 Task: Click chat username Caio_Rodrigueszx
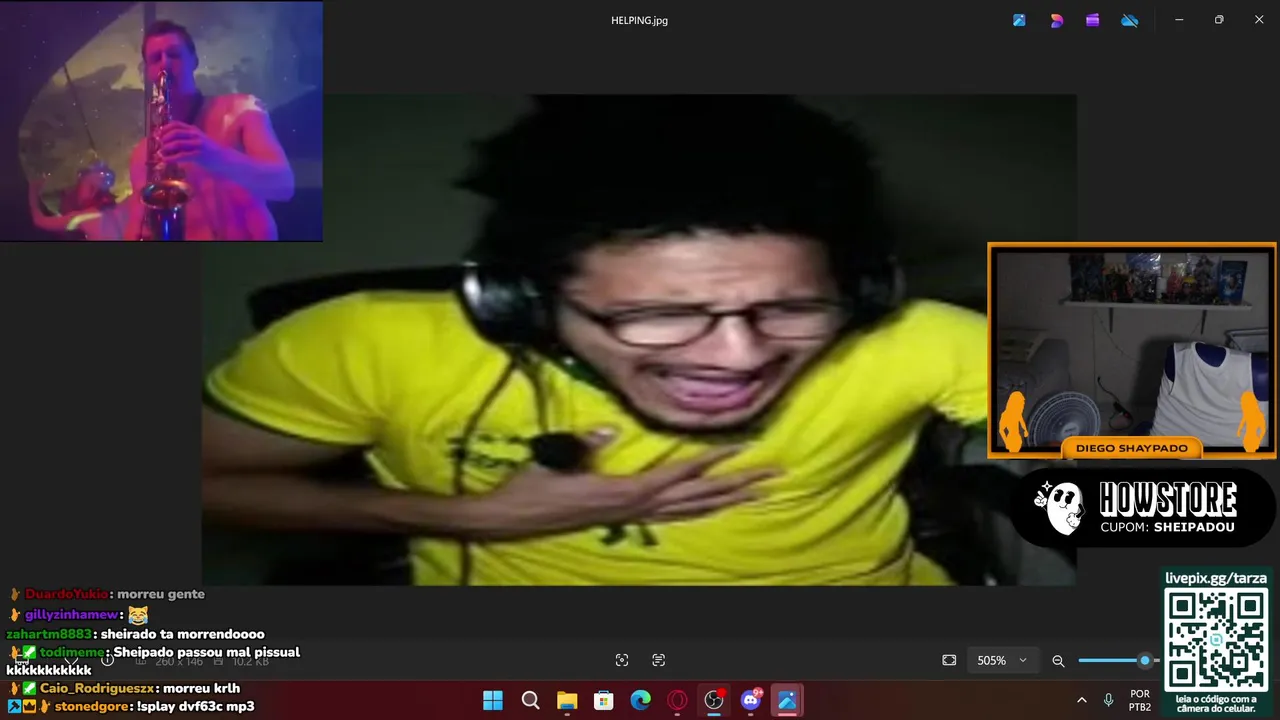pyautogui.click(x=97, y=688)
